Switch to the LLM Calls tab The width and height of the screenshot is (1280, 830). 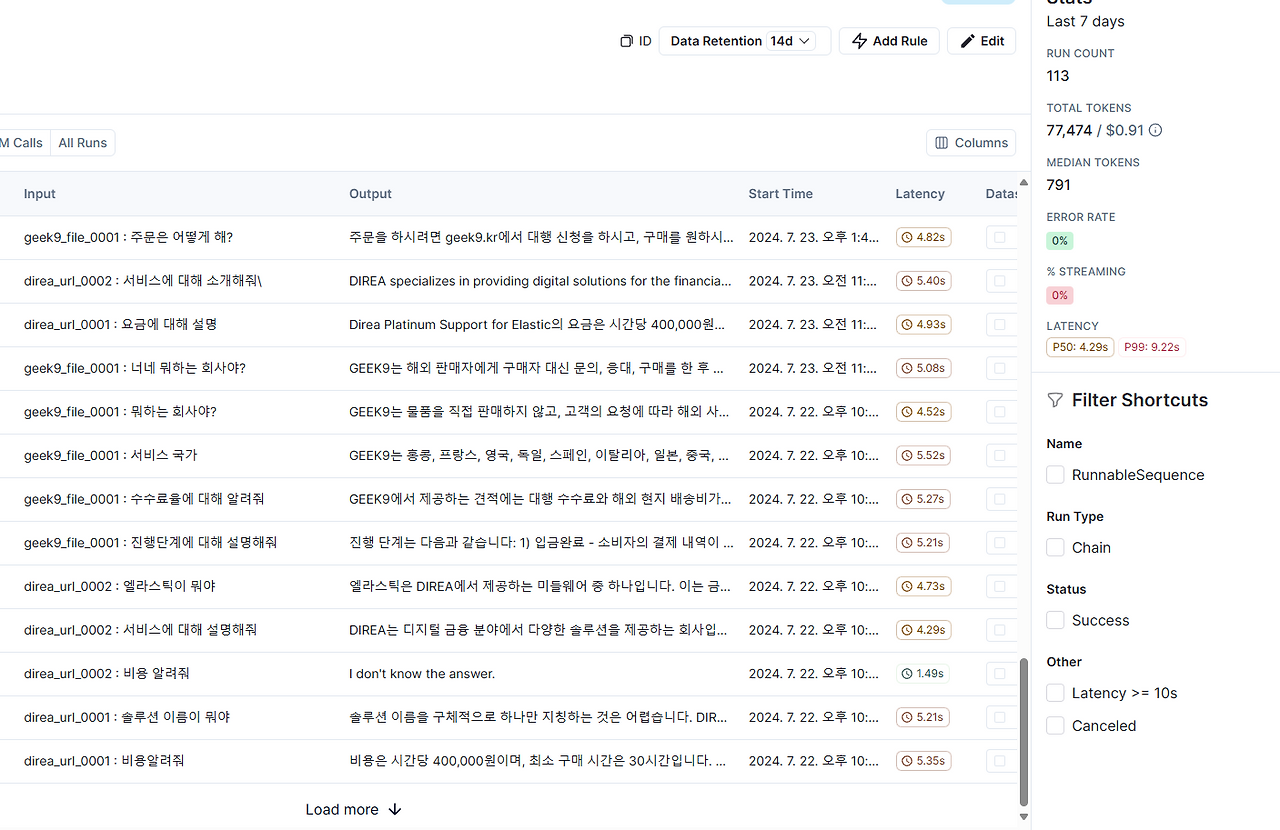[x=22, y=143]
